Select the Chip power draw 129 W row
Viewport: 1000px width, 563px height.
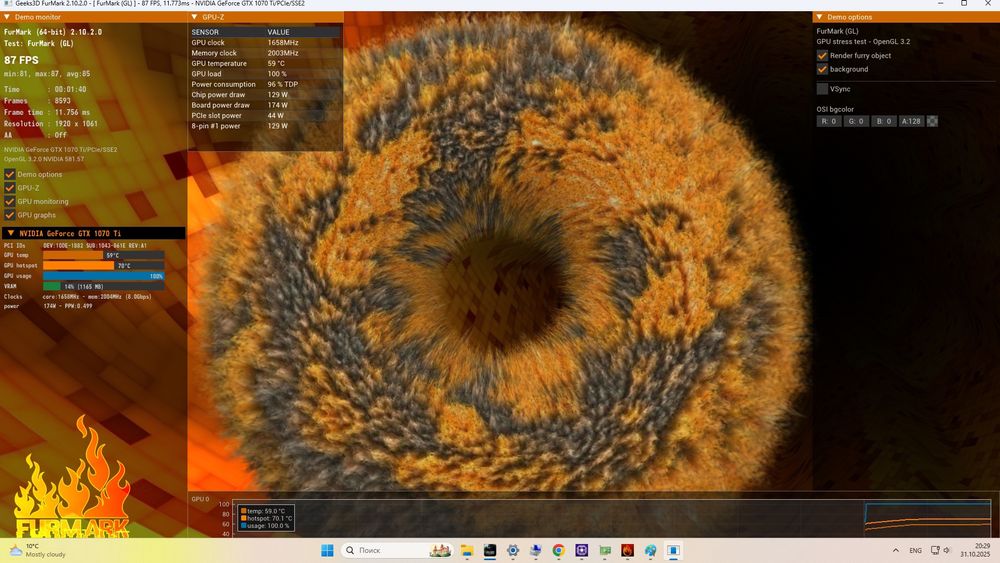point(265,94)
